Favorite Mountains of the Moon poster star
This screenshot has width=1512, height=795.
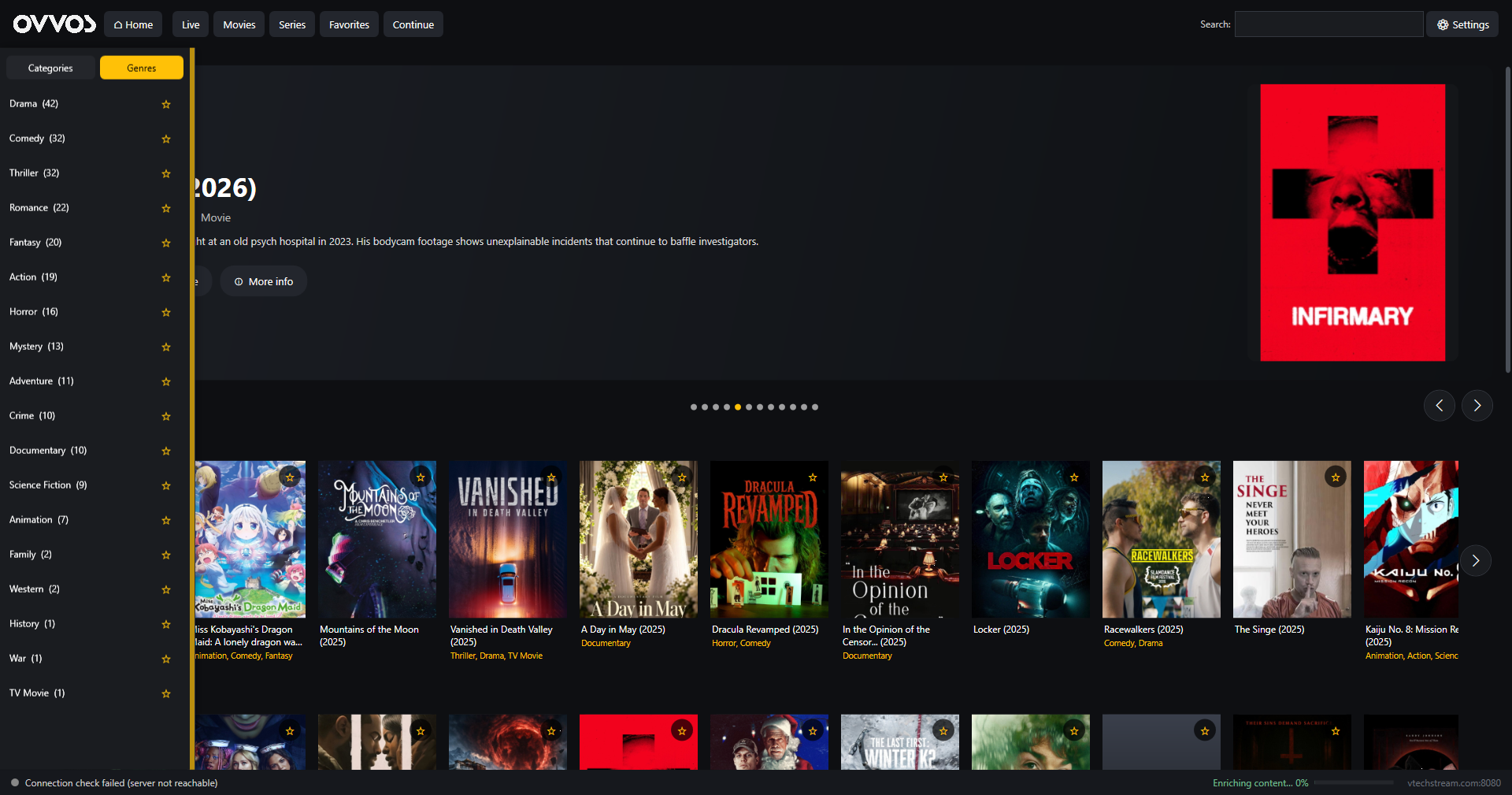pyautogui.click(x=421, y=477)
